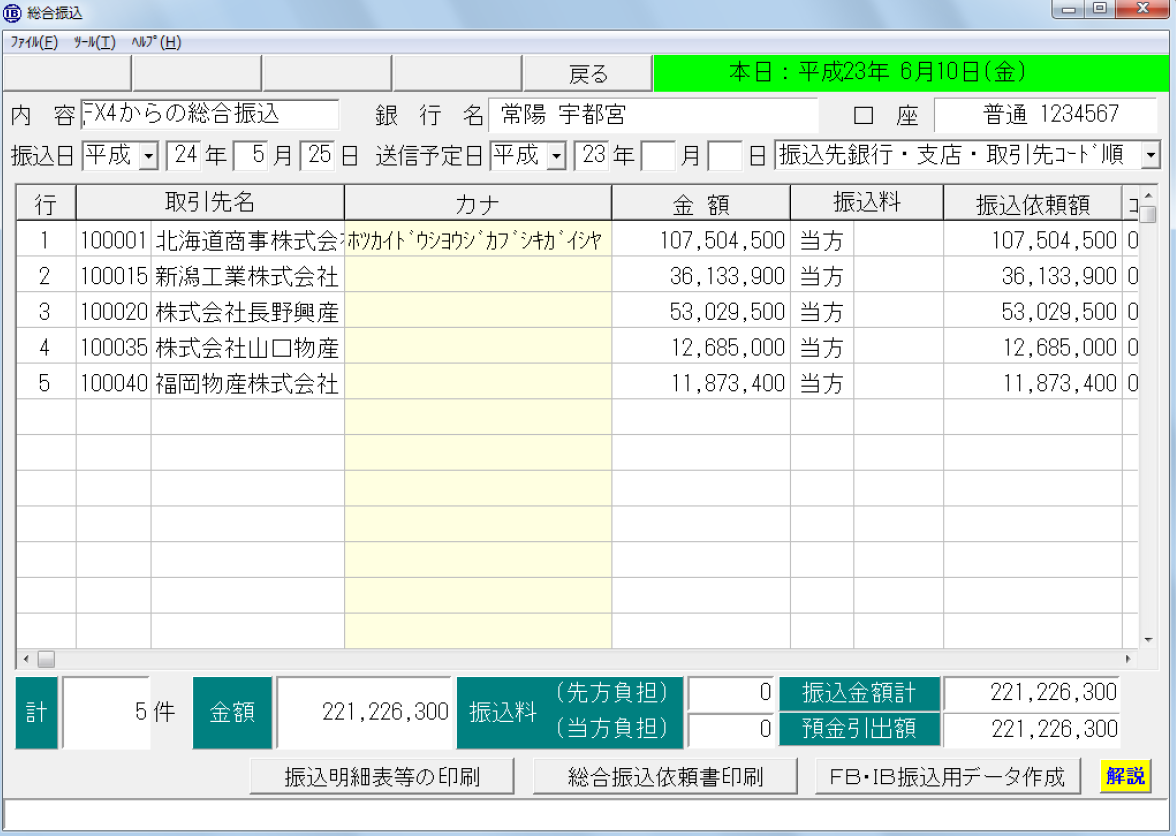The height and width of the screenshot is (836, 1176).
Task: Click the 戻る button
Action: pos(586,73)
